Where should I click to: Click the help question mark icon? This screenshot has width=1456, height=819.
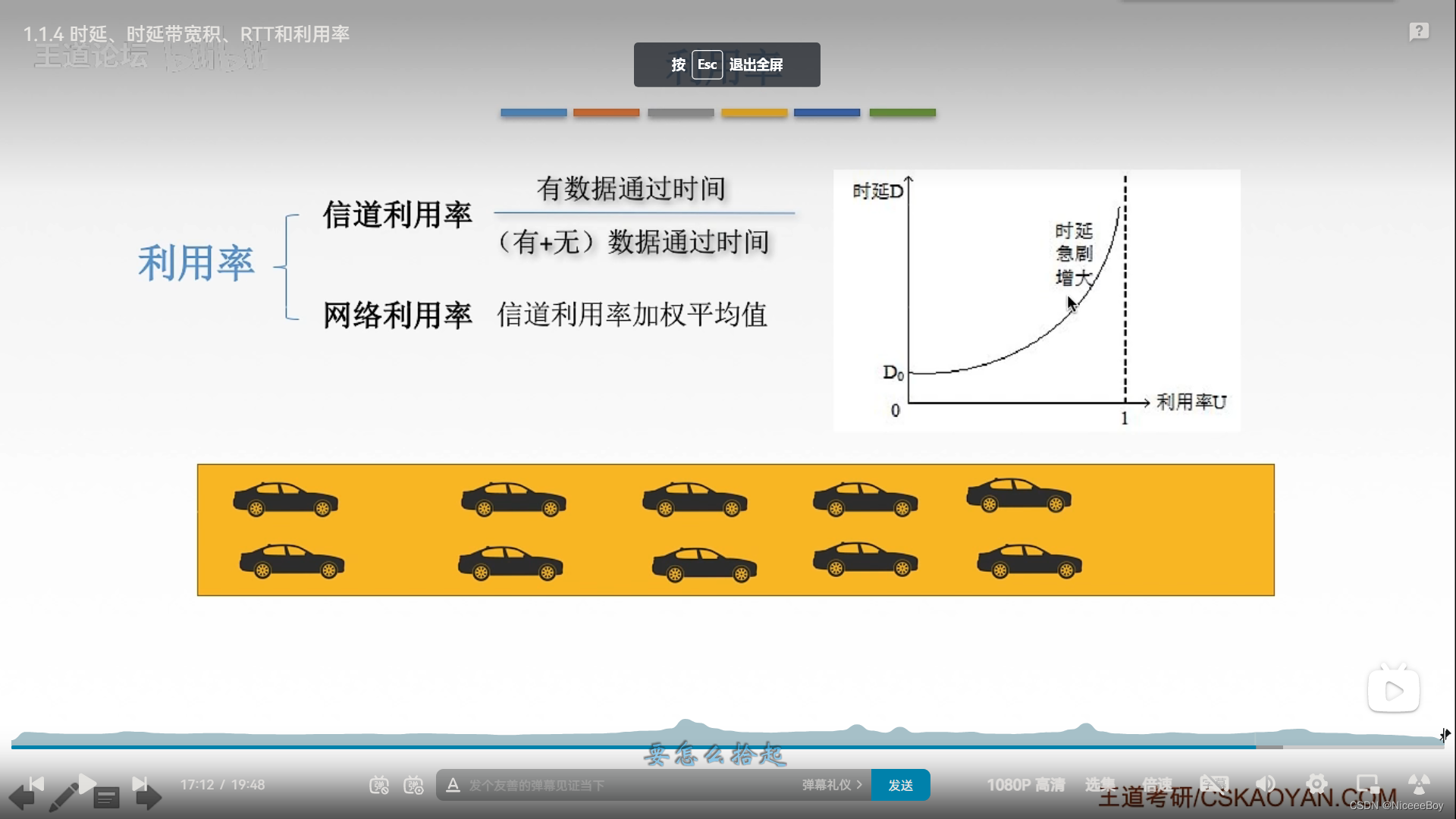tap(1419, 32)
